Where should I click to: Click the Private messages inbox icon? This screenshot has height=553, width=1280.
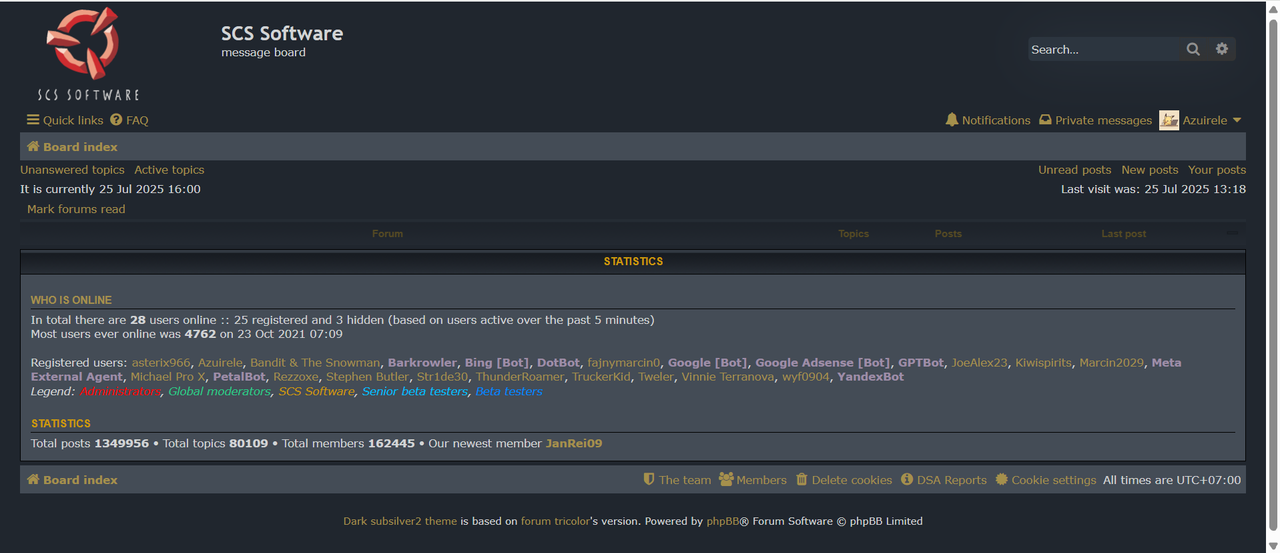coord(1045,120)
